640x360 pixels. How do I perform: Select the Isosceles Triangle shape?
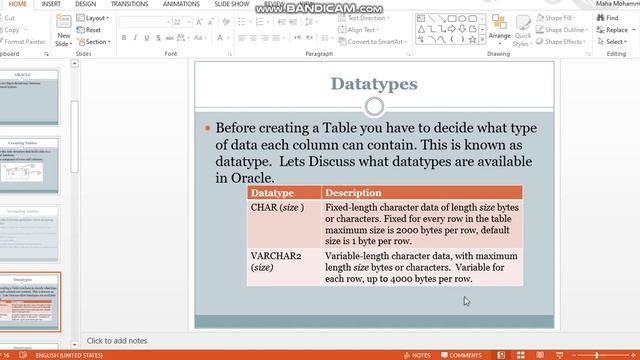(421, 29)
